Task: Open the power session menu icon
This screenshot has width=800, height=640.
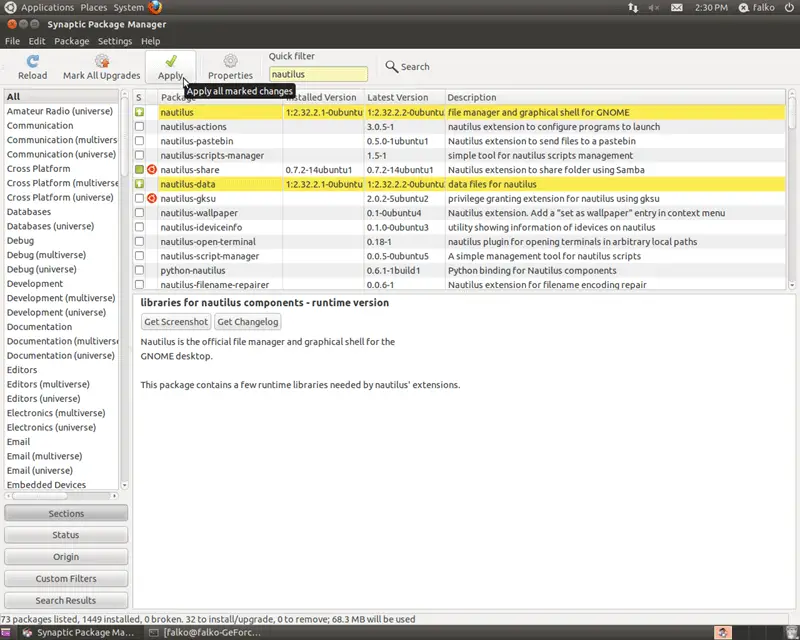Action: click(789, 8)
